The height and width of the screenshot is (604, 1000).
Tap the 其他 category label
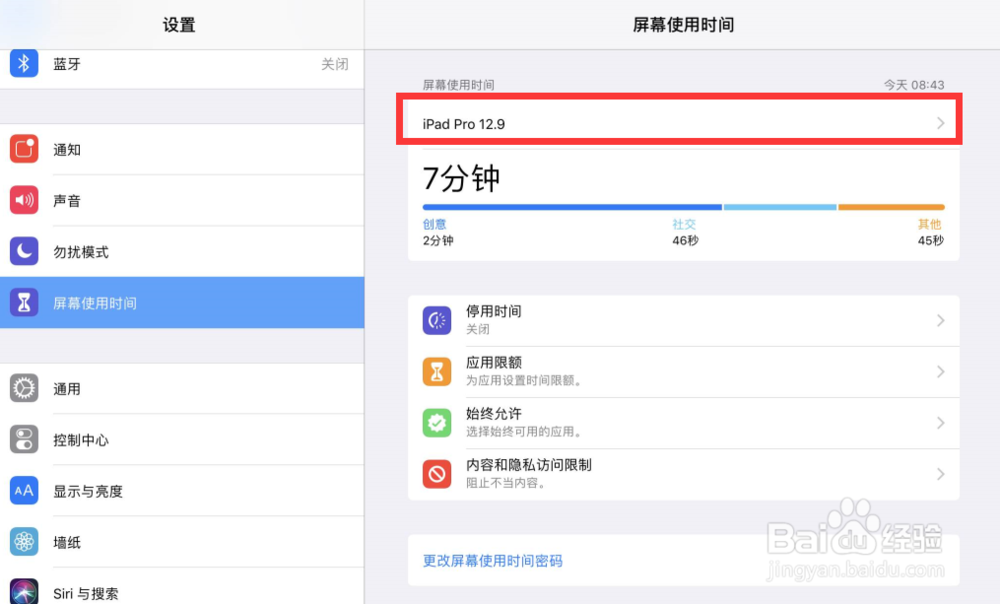929,224
